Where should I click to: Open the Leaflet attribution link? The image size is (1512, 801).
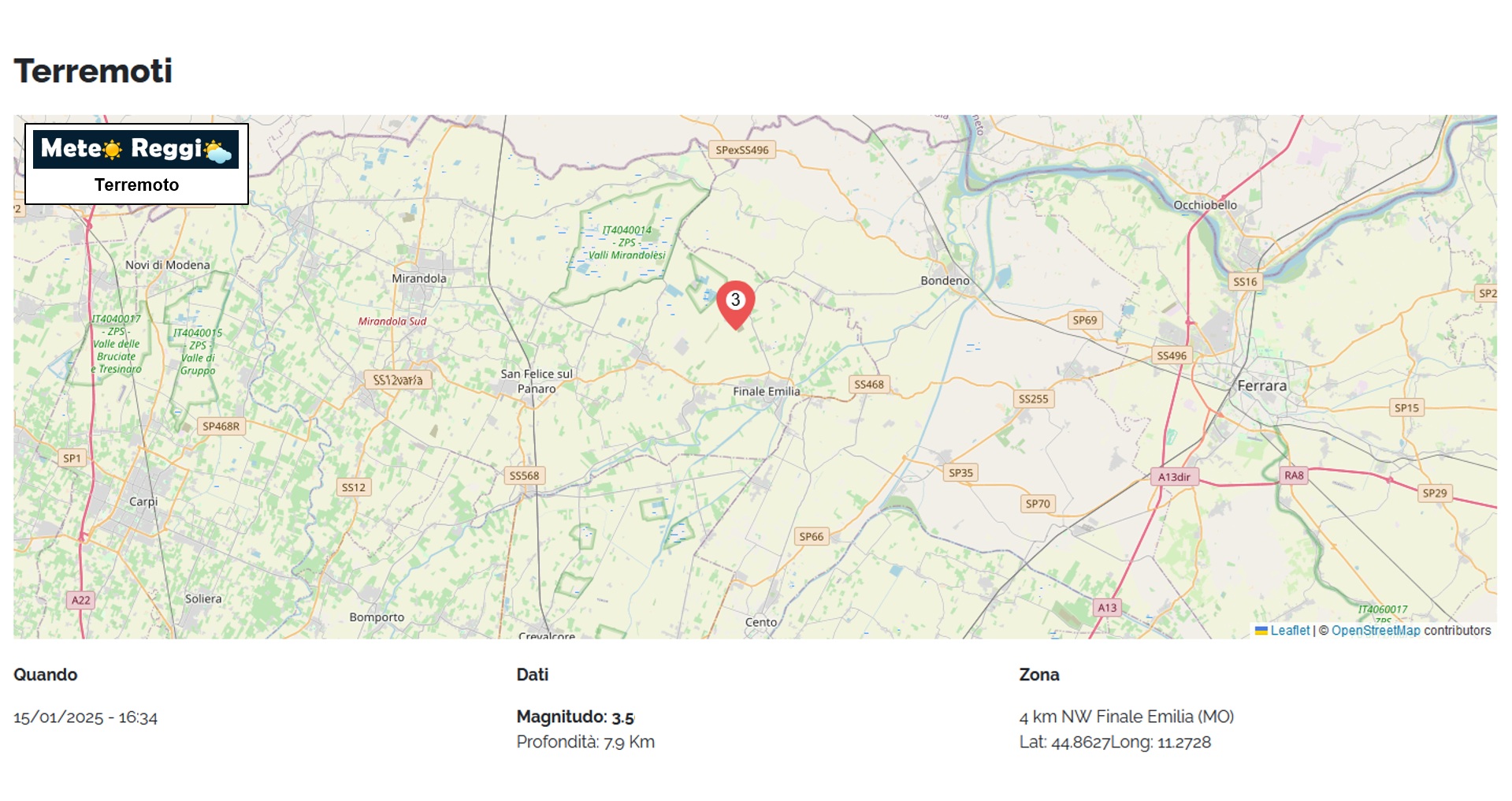pos(1290,631)
